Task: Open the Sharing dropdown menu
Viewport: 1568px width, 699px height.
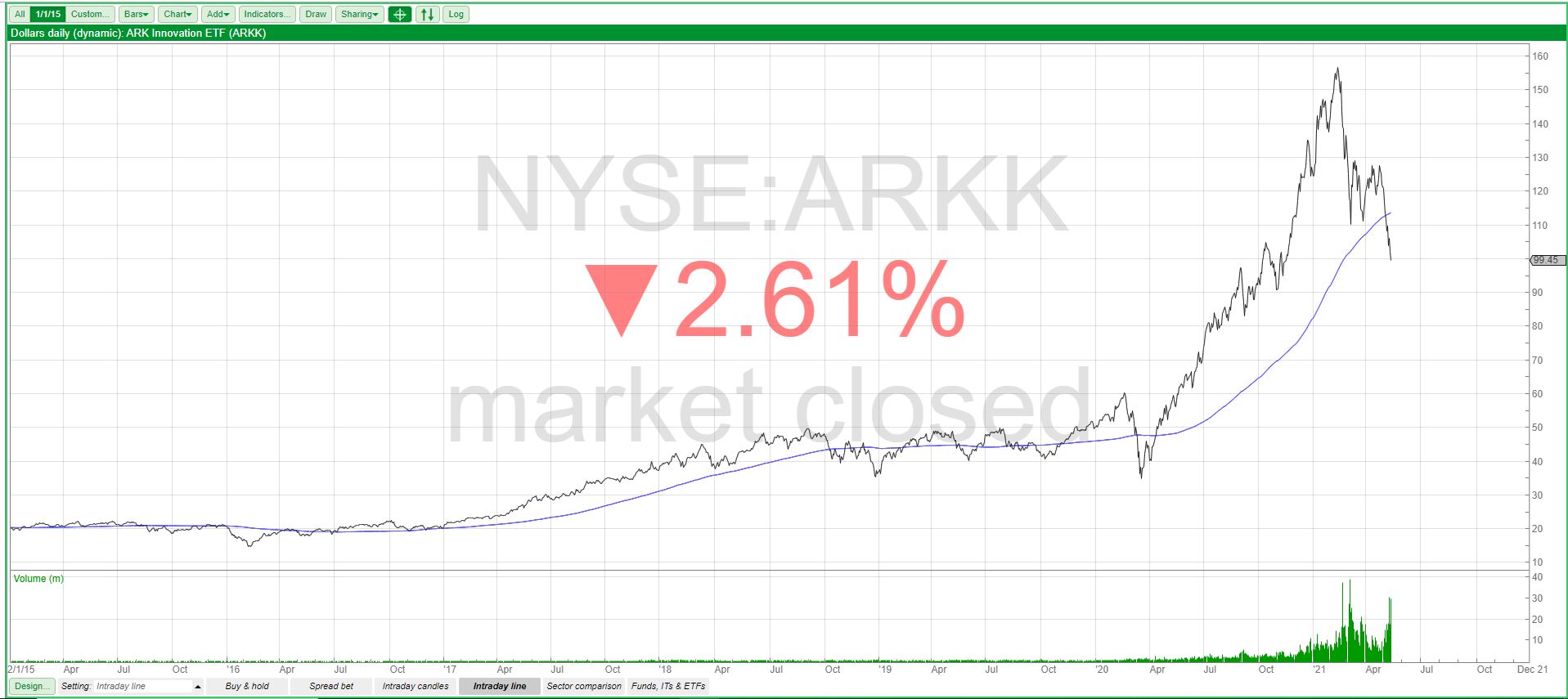Action: pyautogui.click(x=360, y=14)
